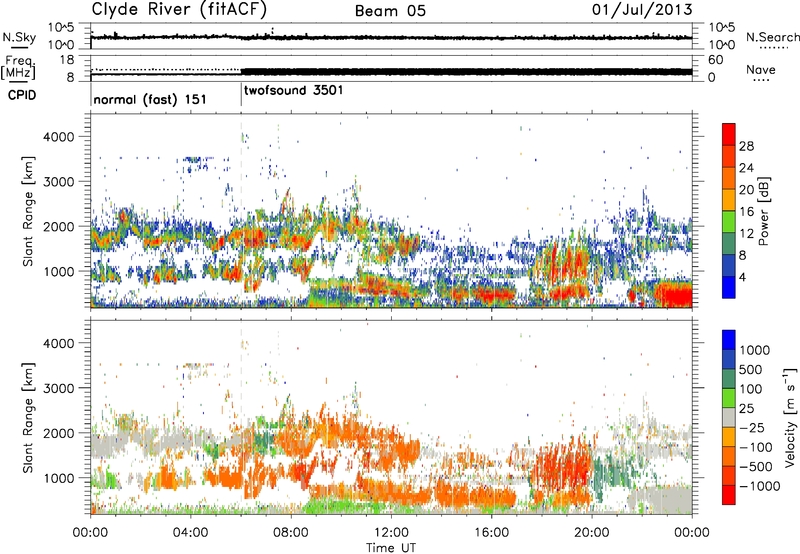Click the '20:00' time axis label

[591, 533]
